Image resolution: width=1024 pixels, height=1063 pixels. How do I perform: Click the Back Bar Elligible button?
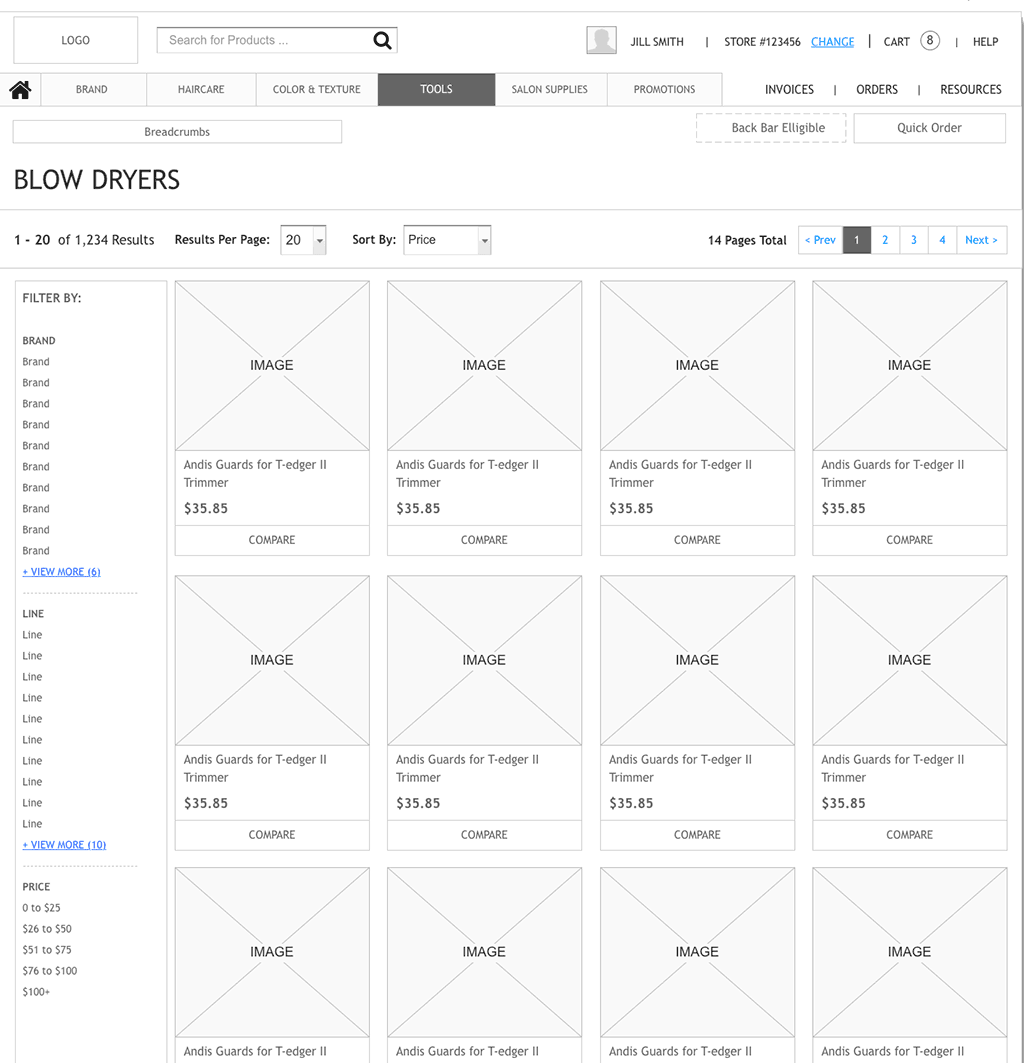tap(771, 128)
